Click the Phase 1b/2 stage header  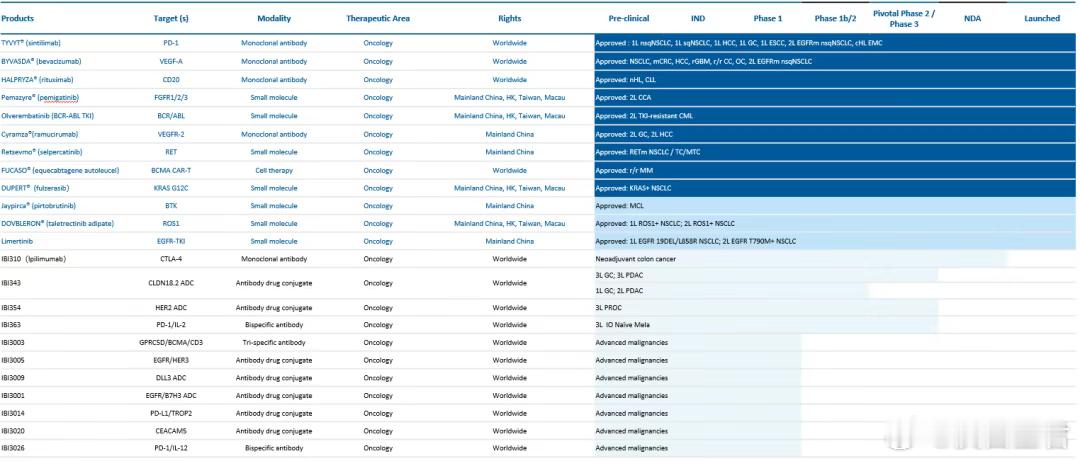835,19
